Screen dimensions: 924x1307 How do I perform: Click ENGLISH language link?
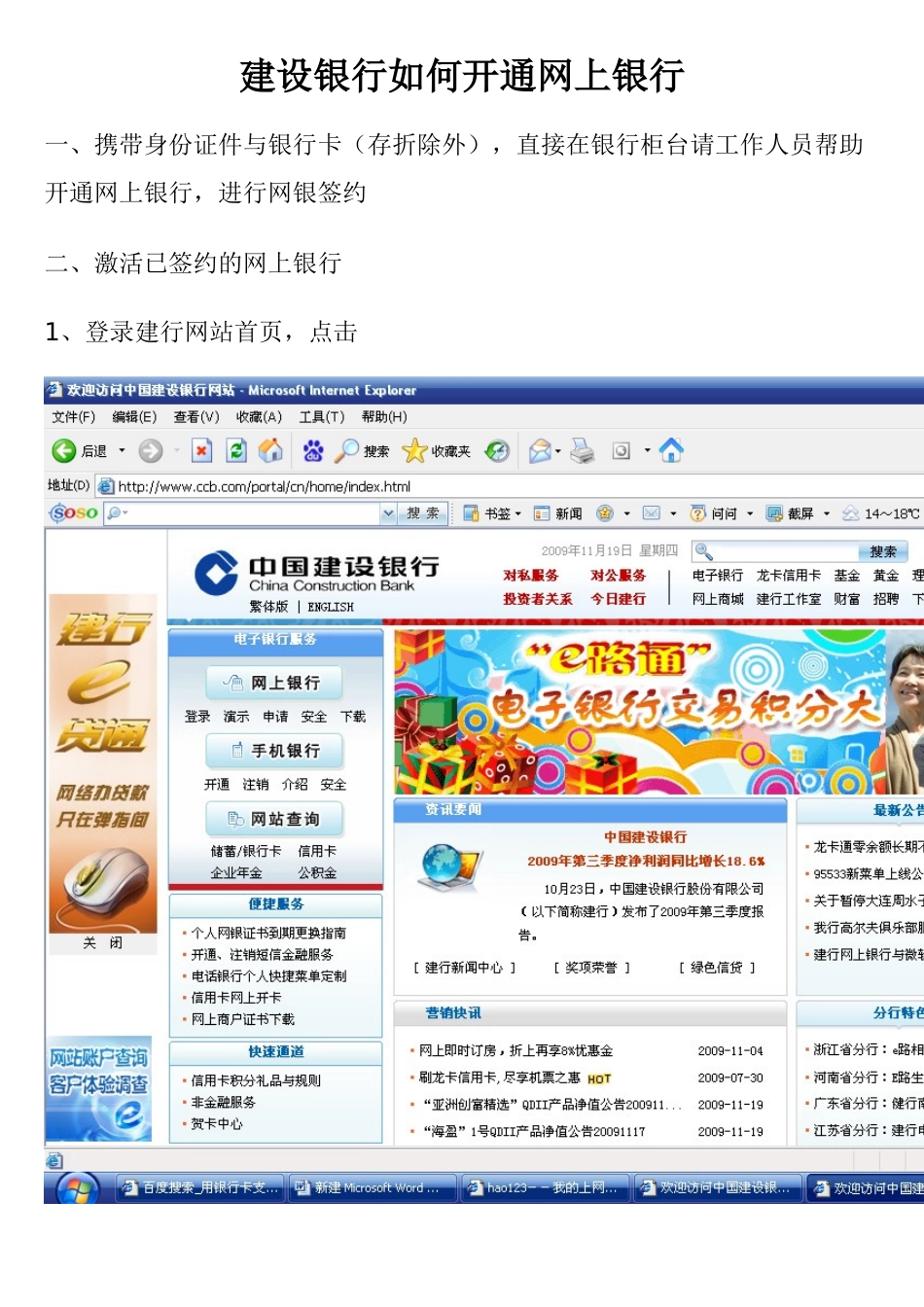point(331,607)
